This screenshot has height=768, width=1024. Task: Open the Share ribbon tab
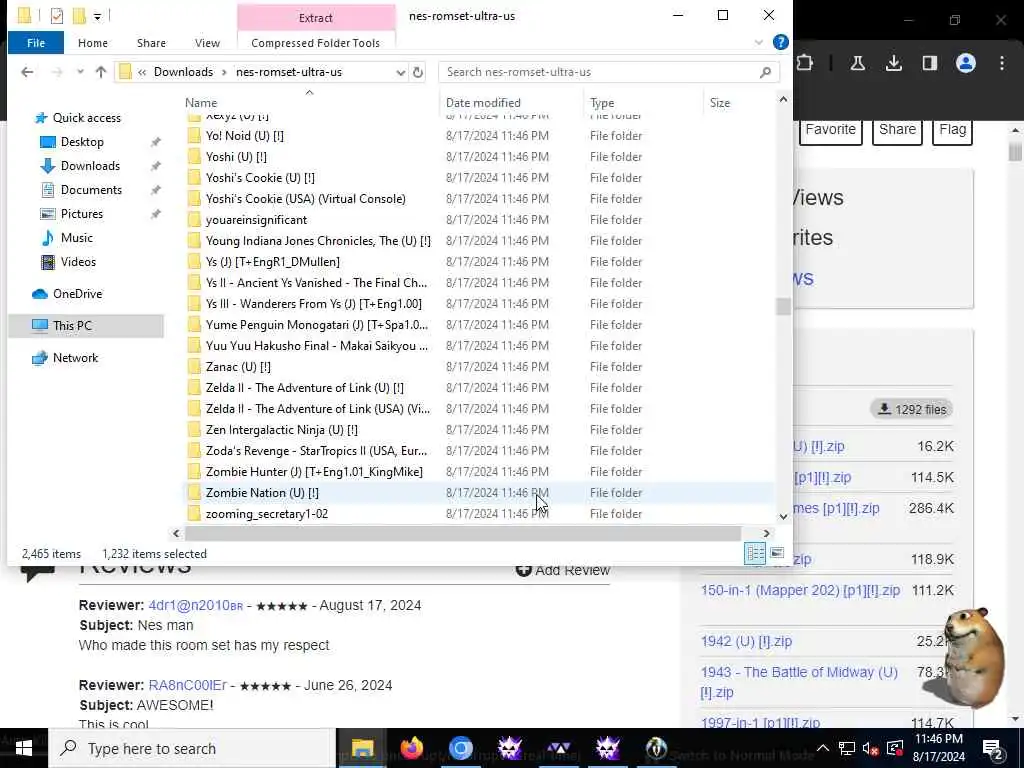[x=151, y=43]
